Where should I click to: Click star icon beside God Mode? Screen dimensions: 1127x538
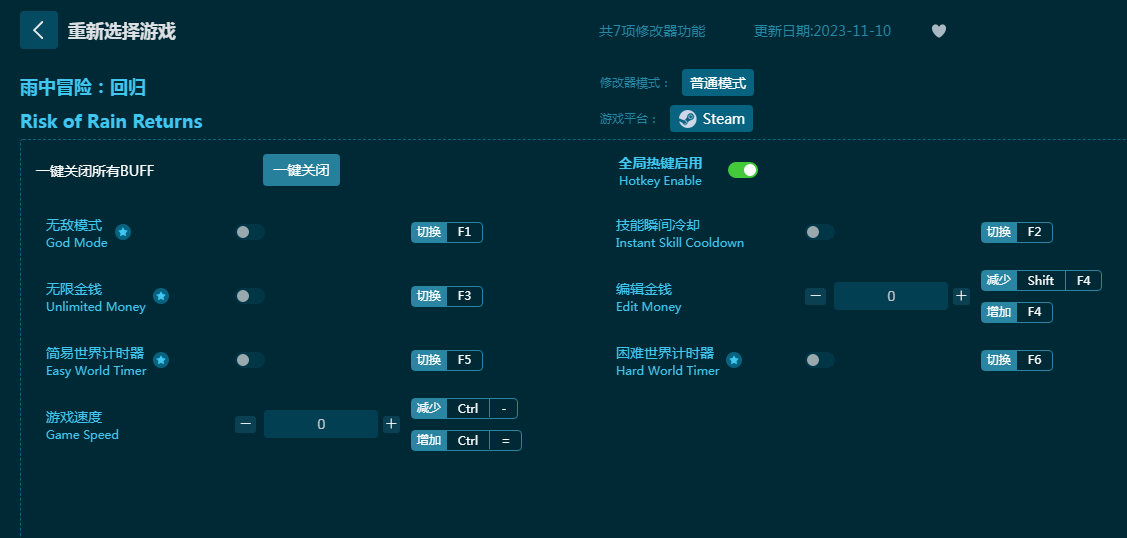(123, 232)
